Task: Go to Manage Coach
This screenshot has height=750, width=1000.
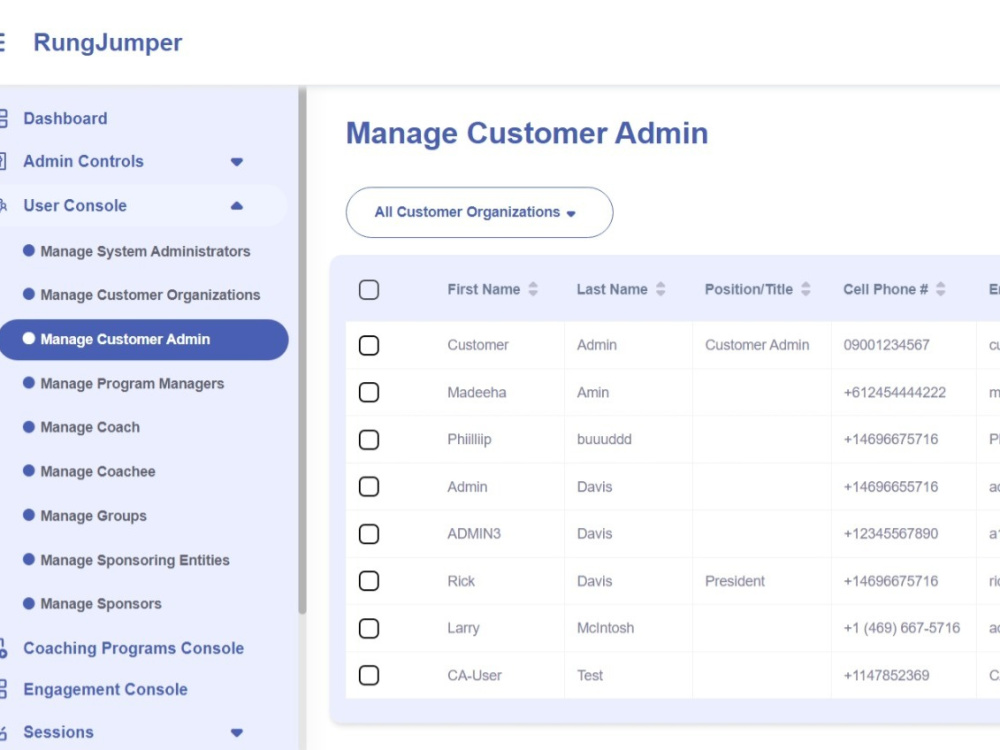Action: click(x=90, y=427)
